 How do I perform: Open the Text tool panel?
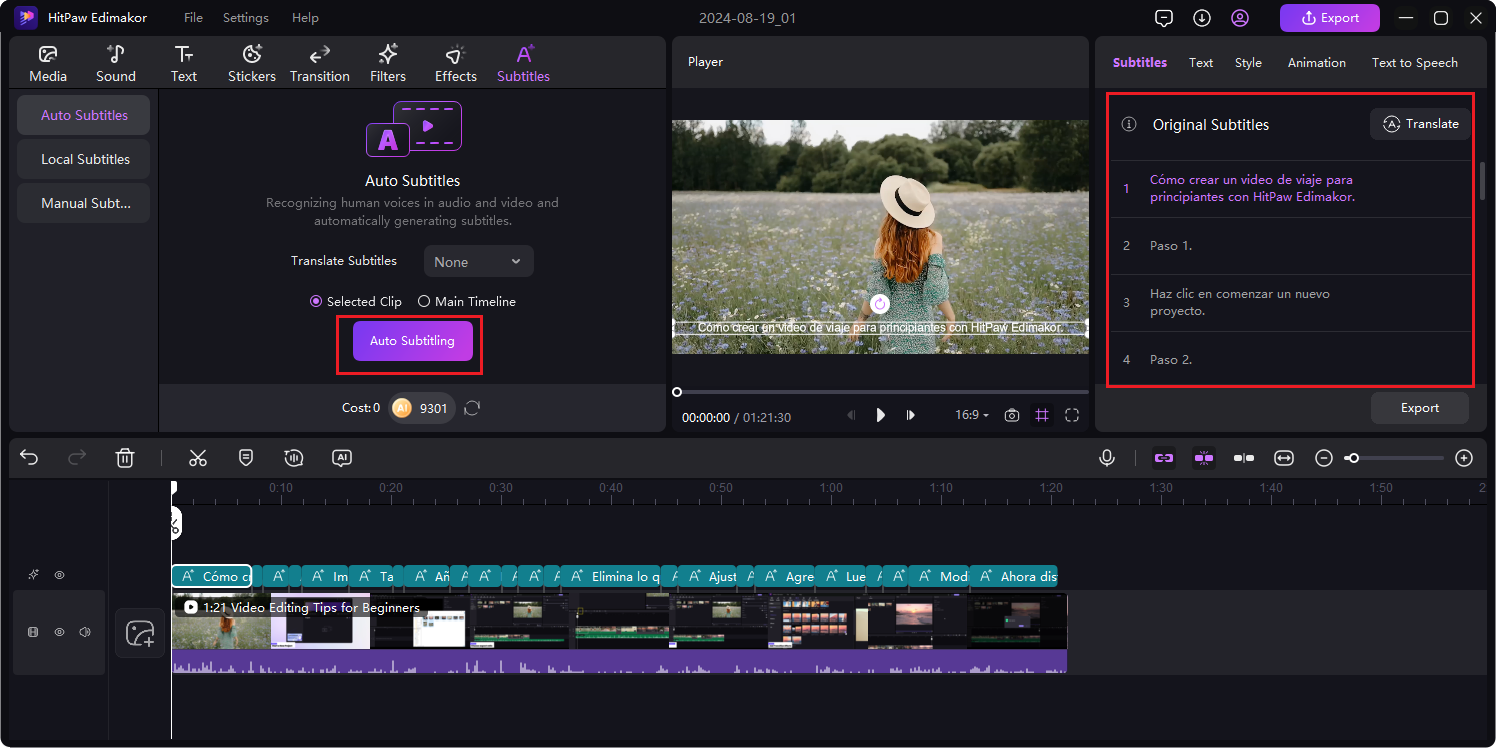[x=184, y=64]
